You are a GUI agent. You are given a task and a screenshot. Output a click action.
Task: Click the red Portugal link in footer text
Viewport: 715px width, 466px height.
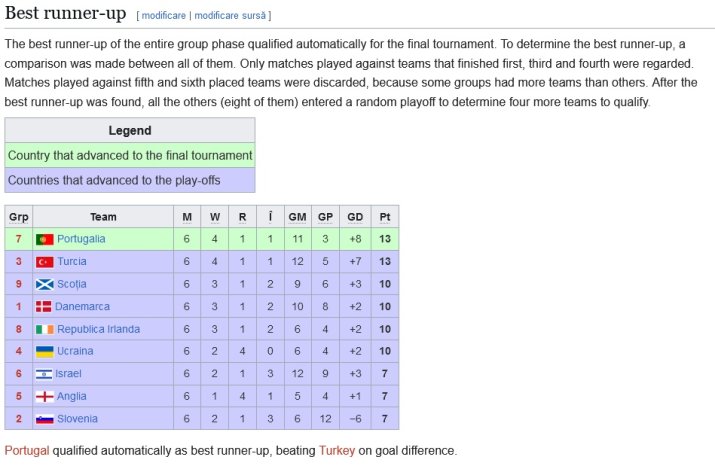pyautogui.click(x=27, y=450)
